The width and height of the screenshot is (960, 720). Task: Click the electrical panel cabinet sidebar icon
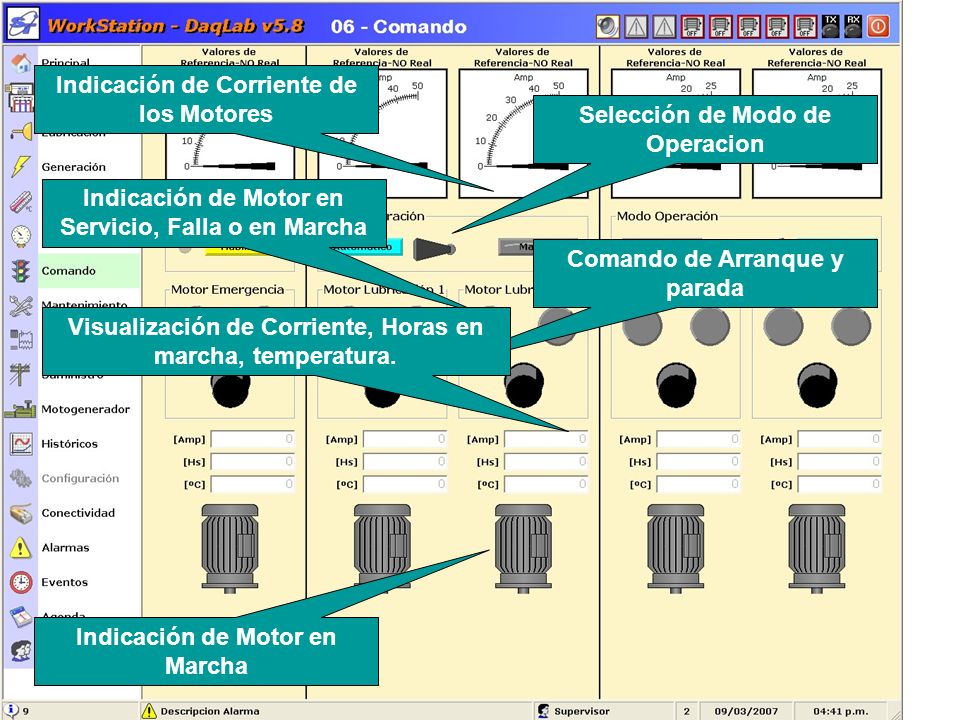(21, 99)
